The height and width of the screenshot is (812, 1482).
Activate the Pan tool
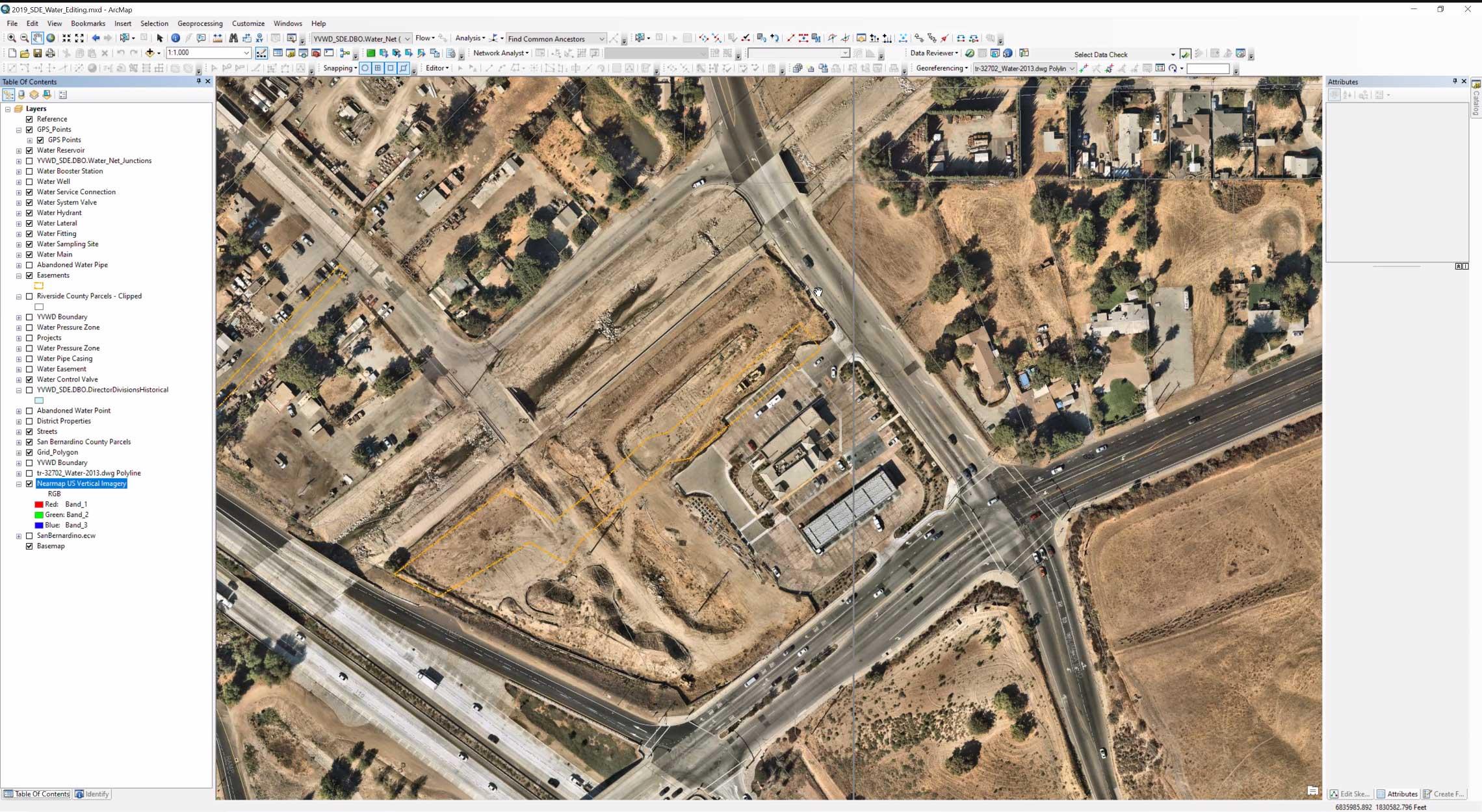click(38, 38)
